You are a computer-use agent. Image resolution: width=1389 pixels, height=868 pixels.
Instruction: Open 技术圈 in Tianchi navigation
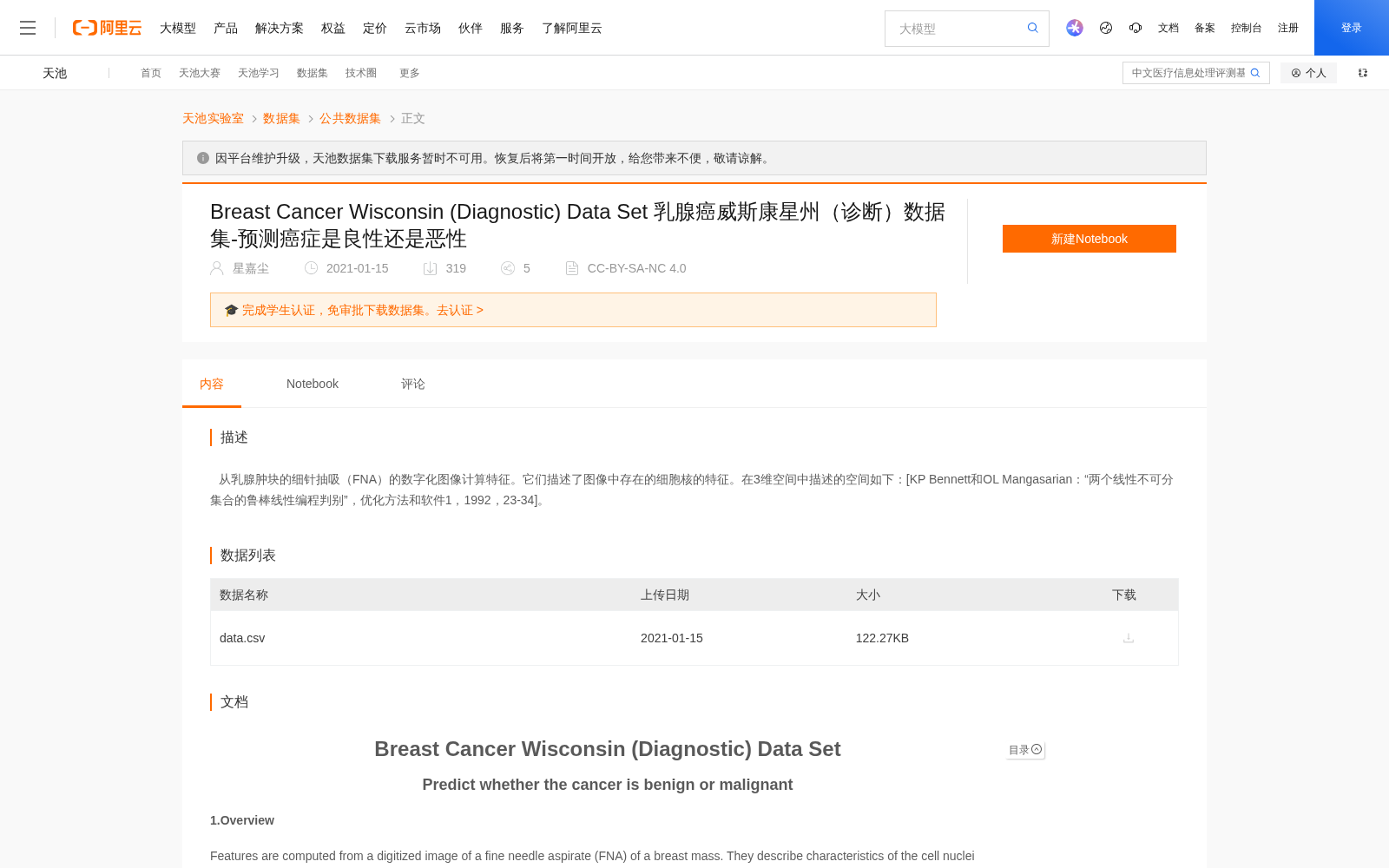[361, 73]
